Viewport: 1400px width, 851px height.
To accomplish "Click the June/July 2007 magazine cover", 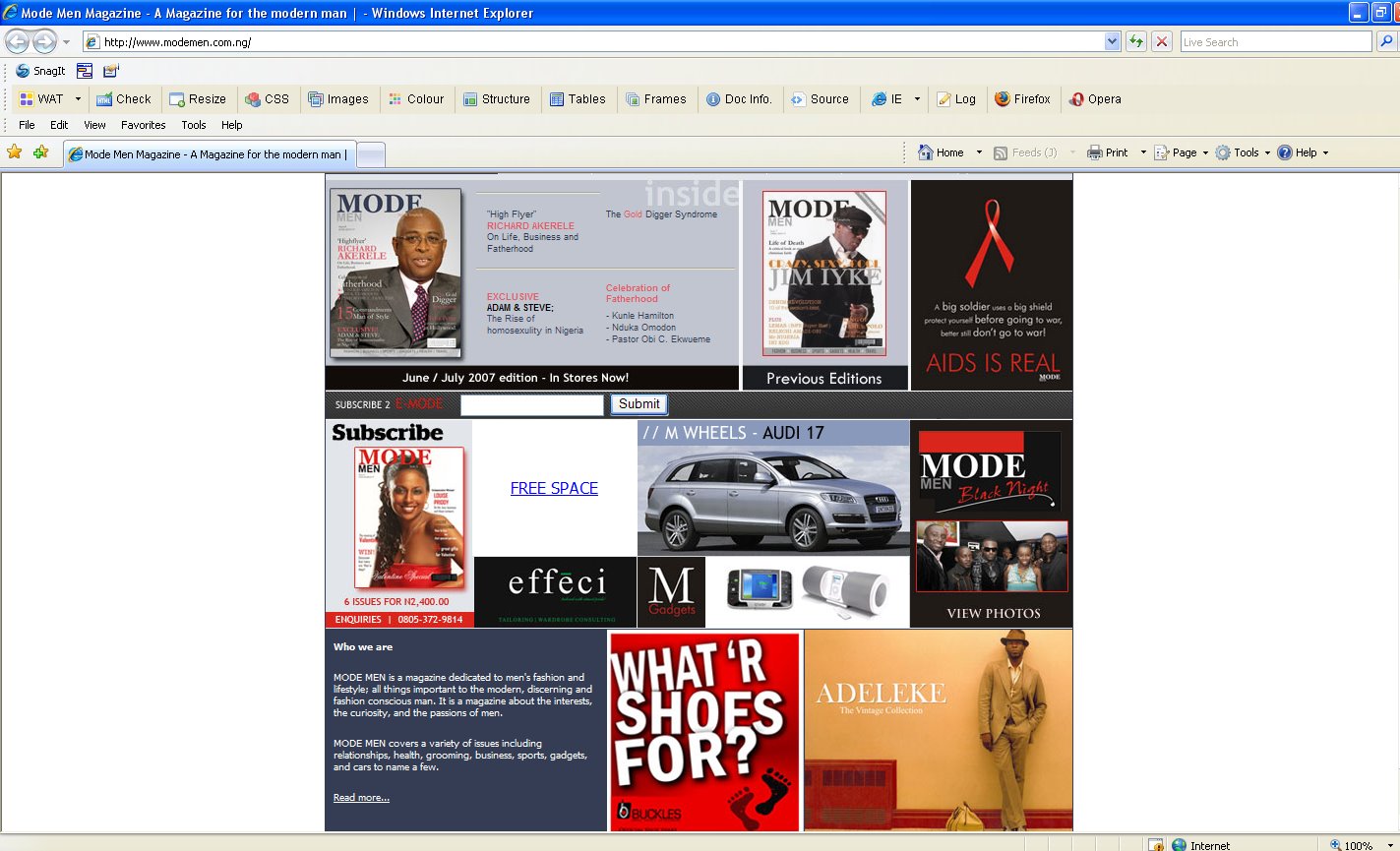I will 396,273.
